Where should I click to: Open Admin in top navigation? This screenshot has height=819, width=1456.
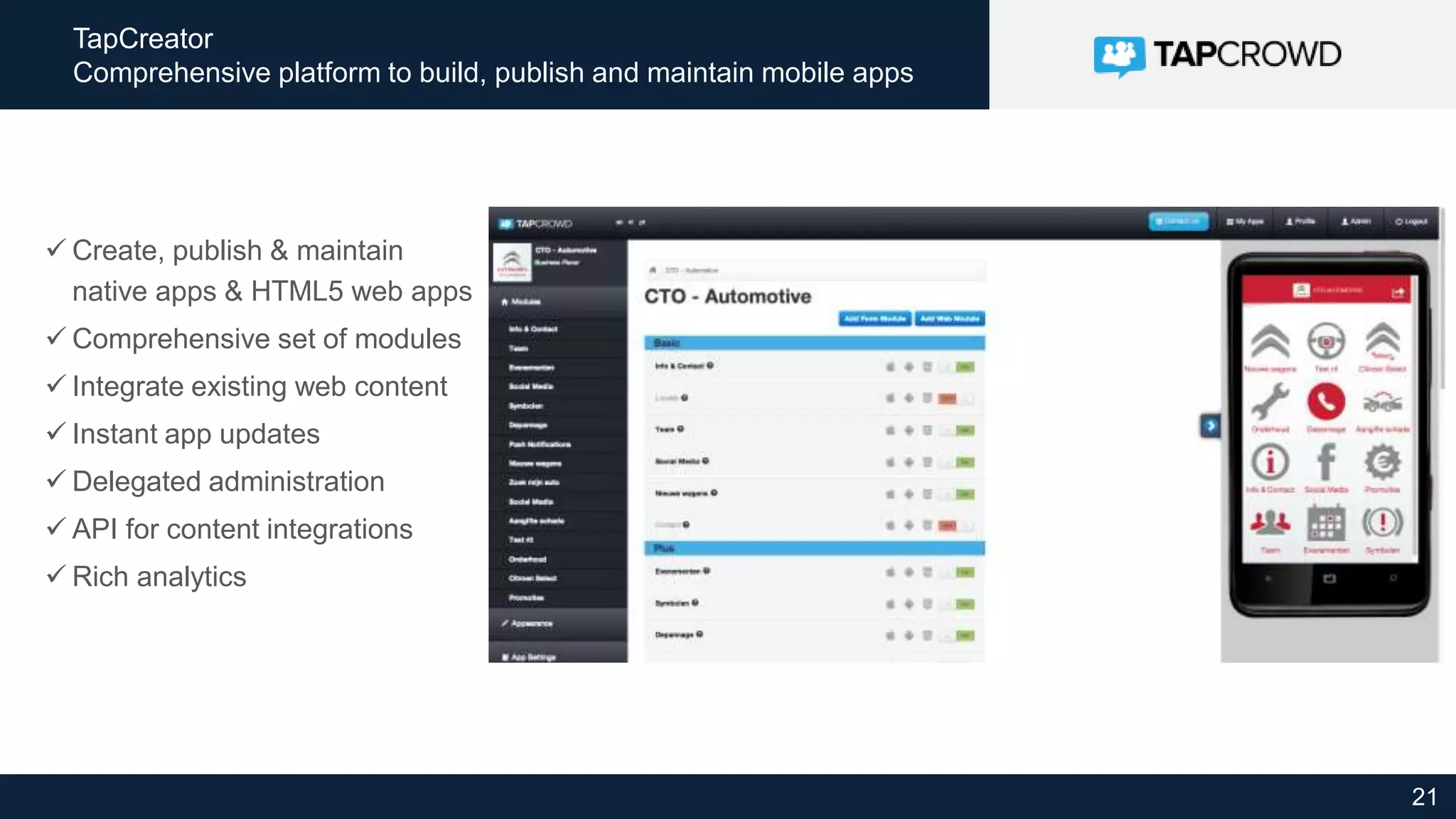tap(1356, 222)
